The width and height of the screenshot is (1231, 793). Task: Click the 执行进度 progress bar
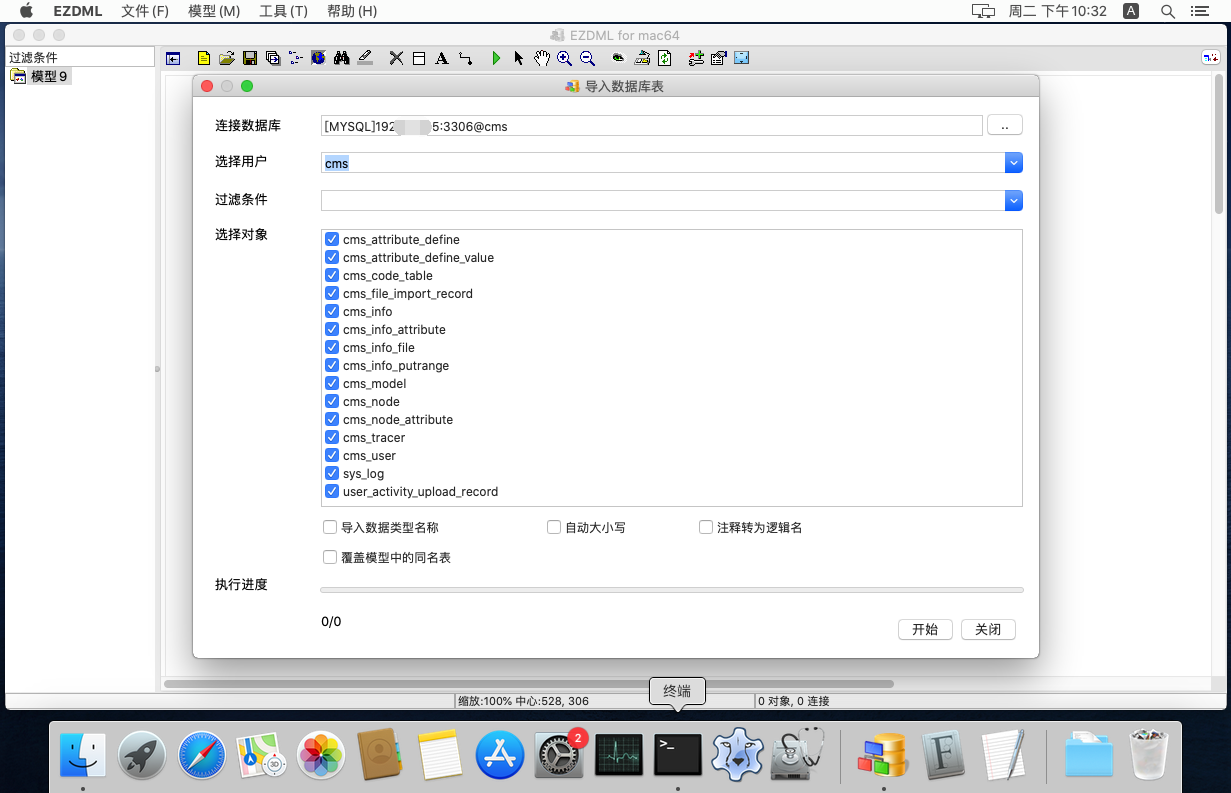click(672, 590)
